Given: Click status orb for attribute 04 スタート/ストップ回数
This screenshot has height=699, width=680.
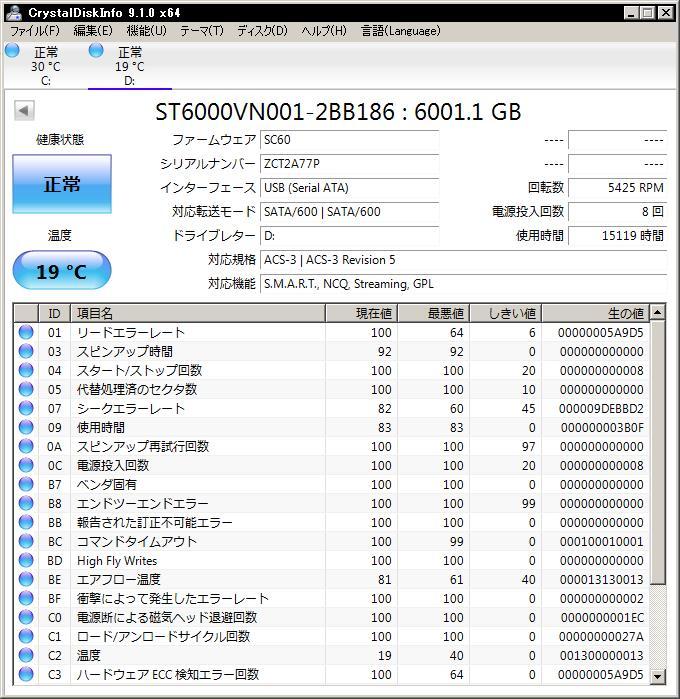Looking at the screenshot, I should click(26, 370).
